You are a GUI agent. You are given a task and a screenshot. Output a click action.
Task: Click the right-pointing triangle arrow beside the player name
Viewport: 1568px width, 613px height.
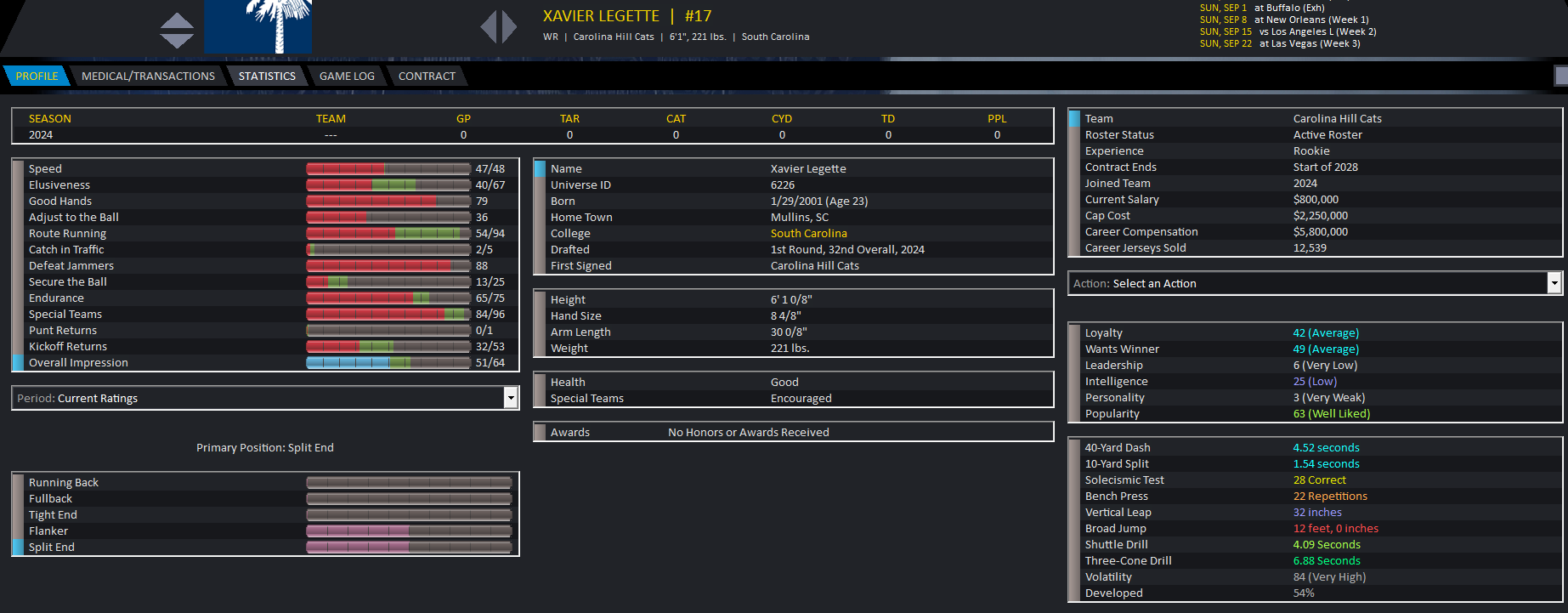[509, 26]
